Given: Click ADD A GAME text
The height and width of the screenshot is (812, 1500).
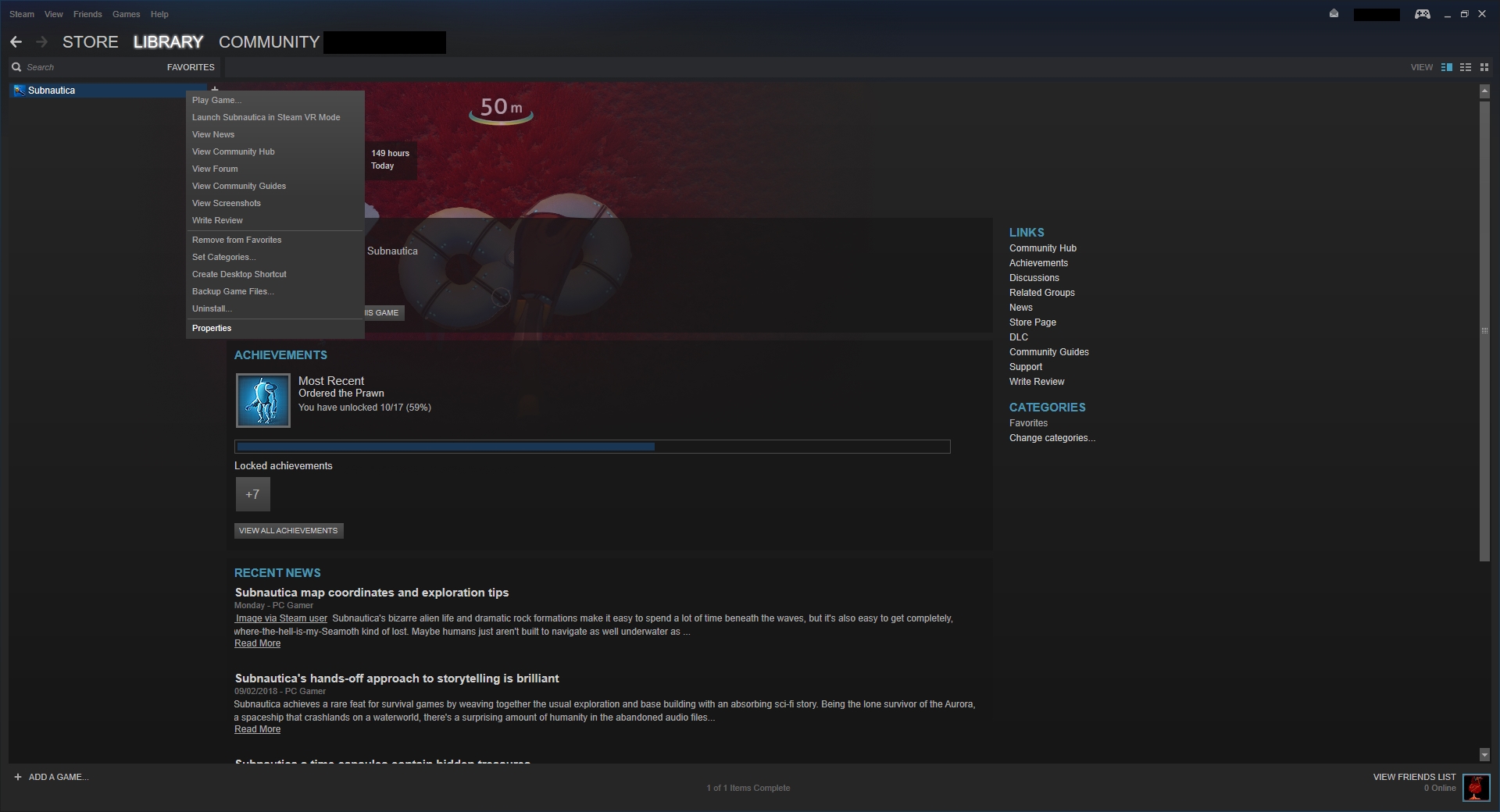Looking at the screenshot, I should (x=59, y=777).
